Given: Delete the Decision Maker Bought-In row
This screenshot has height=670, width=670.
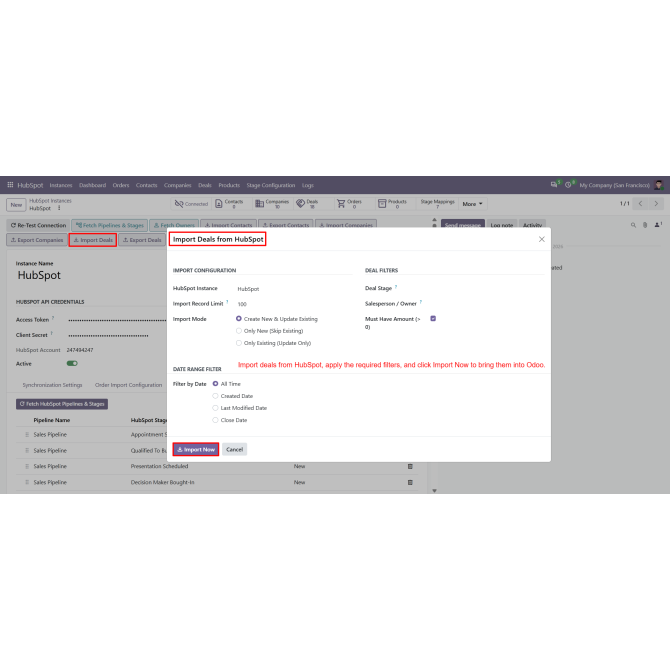Looking at the screenshot, I should (x=410, y=482).
